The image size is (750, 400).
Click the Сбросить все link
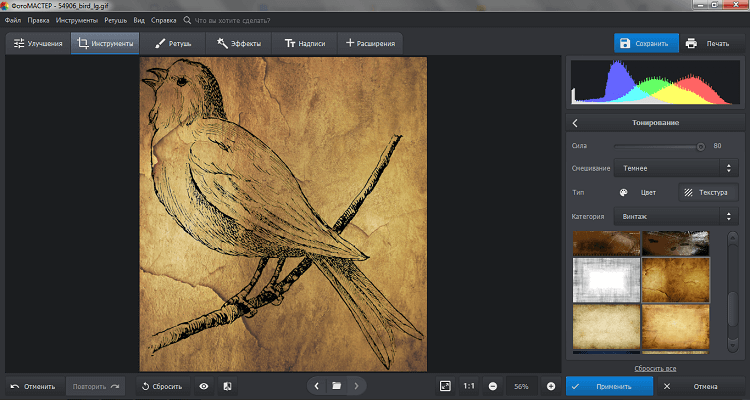click(655, 369)
